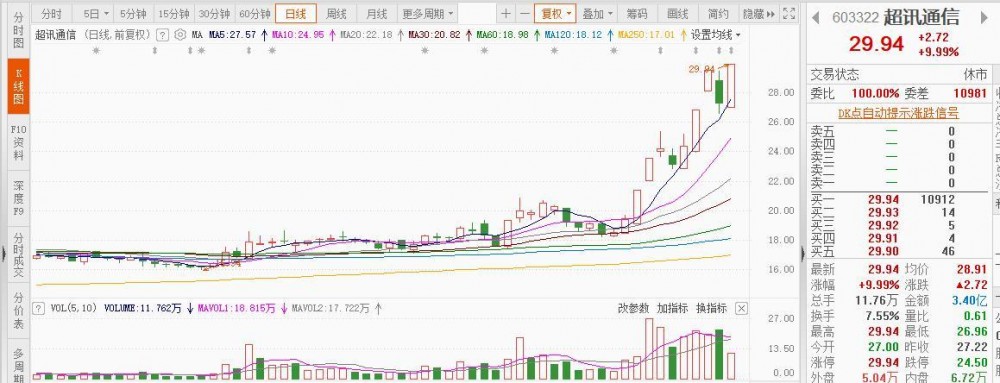Switch chart to 60分钟 period
1000x383 pixels.
click(254, 13)
